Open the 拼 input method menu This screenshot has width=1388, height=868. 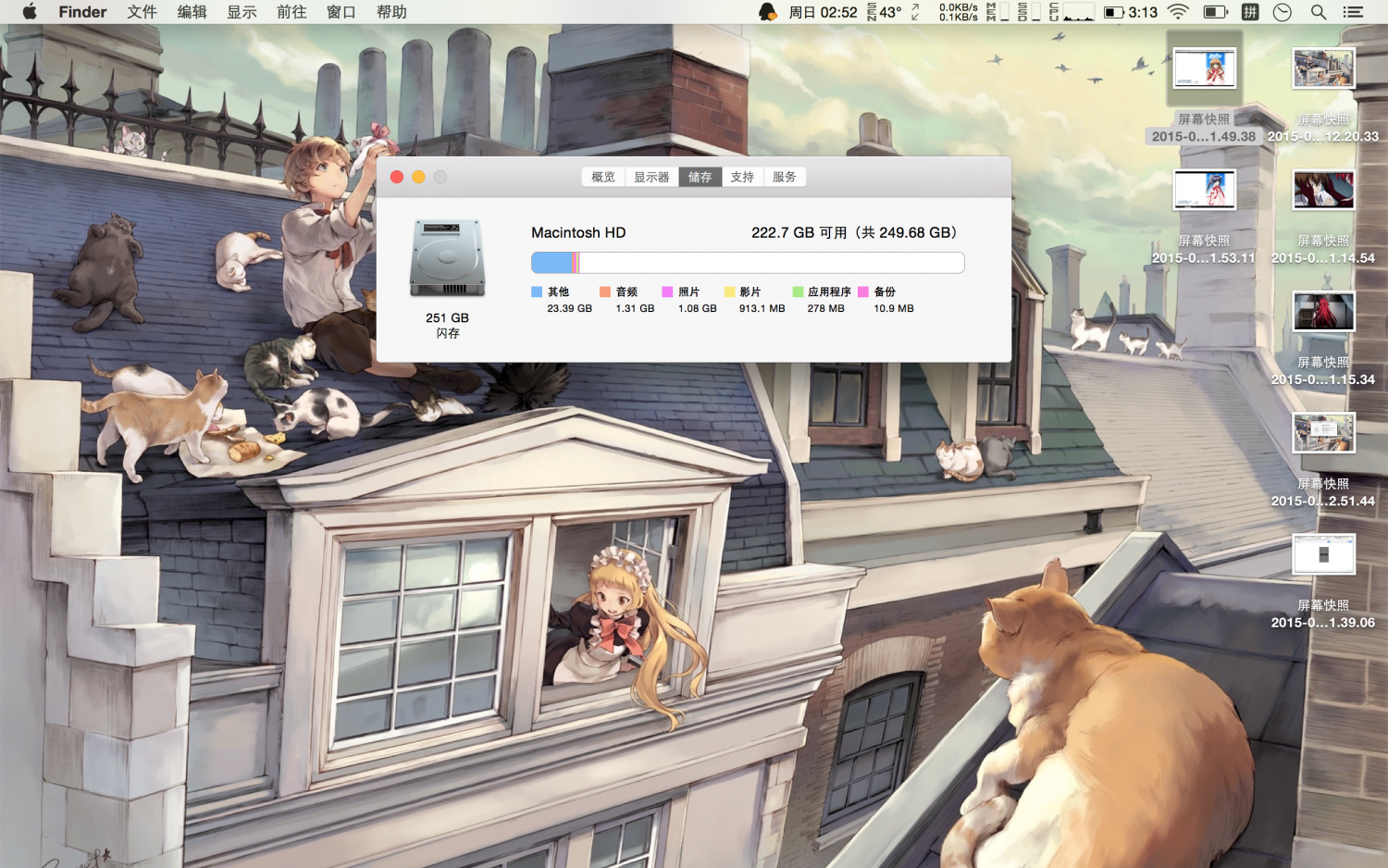tap(1250, 12)
